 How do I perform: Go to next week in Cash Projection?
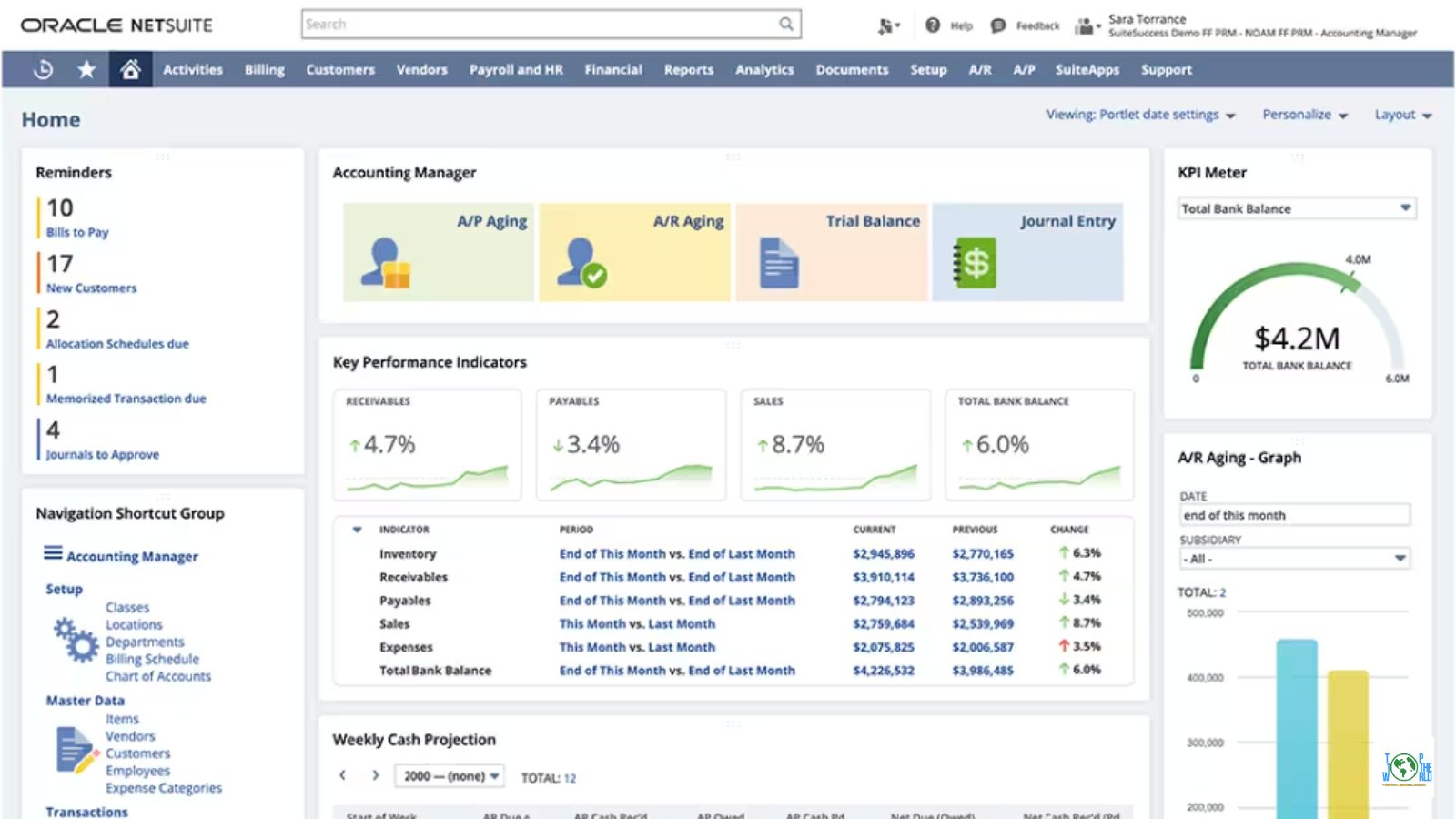(375, 775)
